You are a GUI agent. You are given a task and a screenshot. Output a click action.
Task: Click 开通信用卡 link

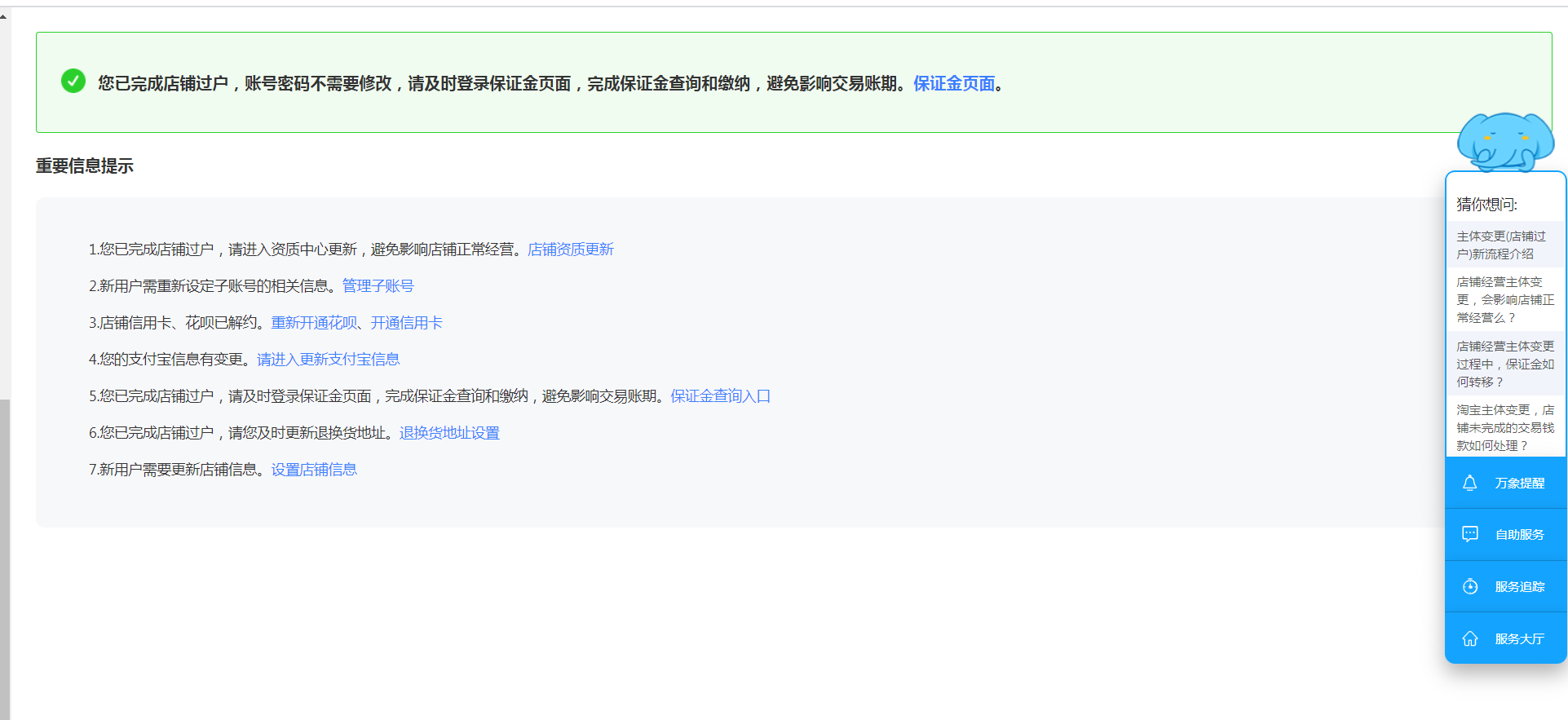[406, 323]
